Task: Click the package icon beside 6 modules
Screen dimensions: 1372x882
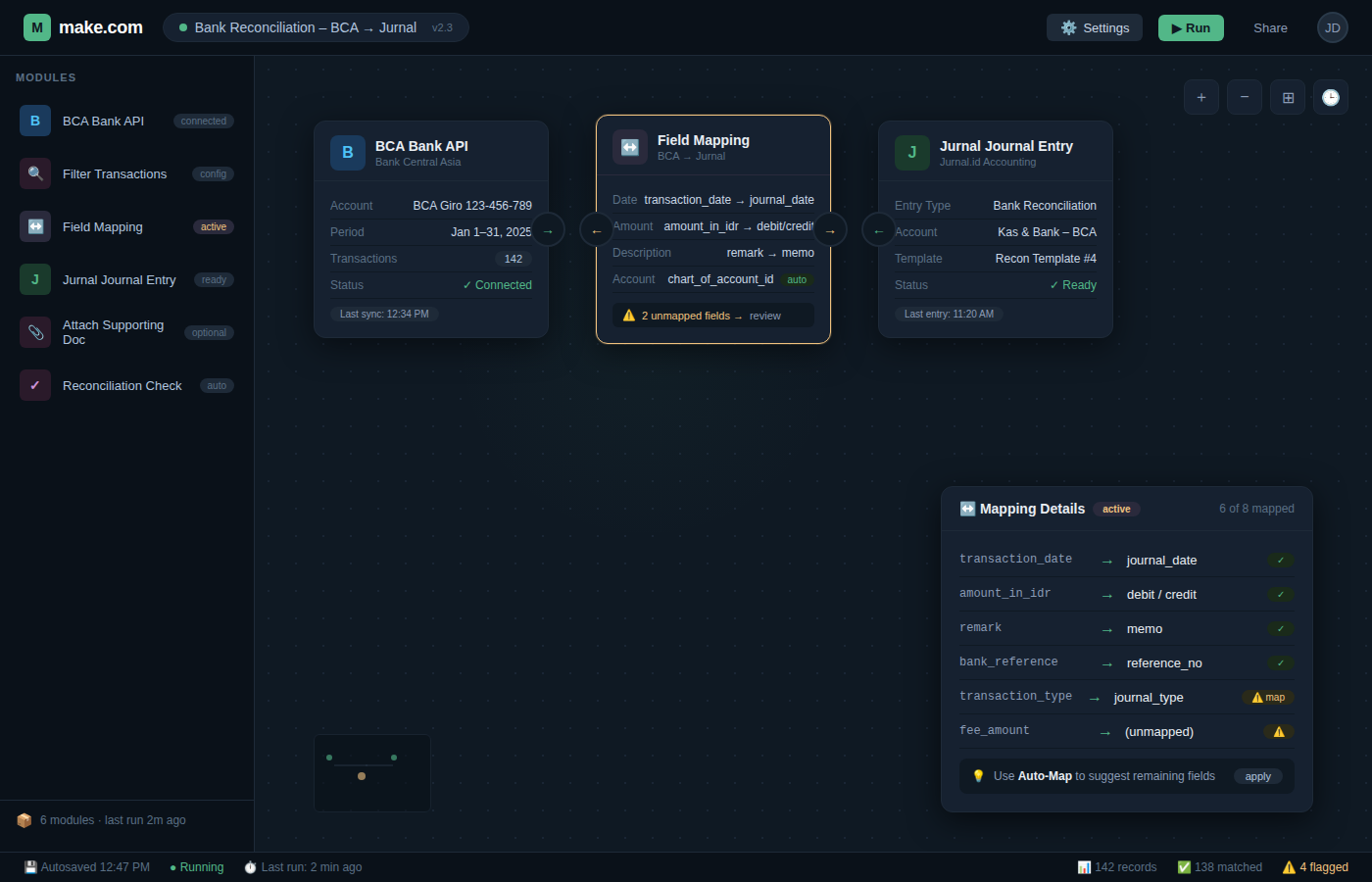Action: point(24,820)
